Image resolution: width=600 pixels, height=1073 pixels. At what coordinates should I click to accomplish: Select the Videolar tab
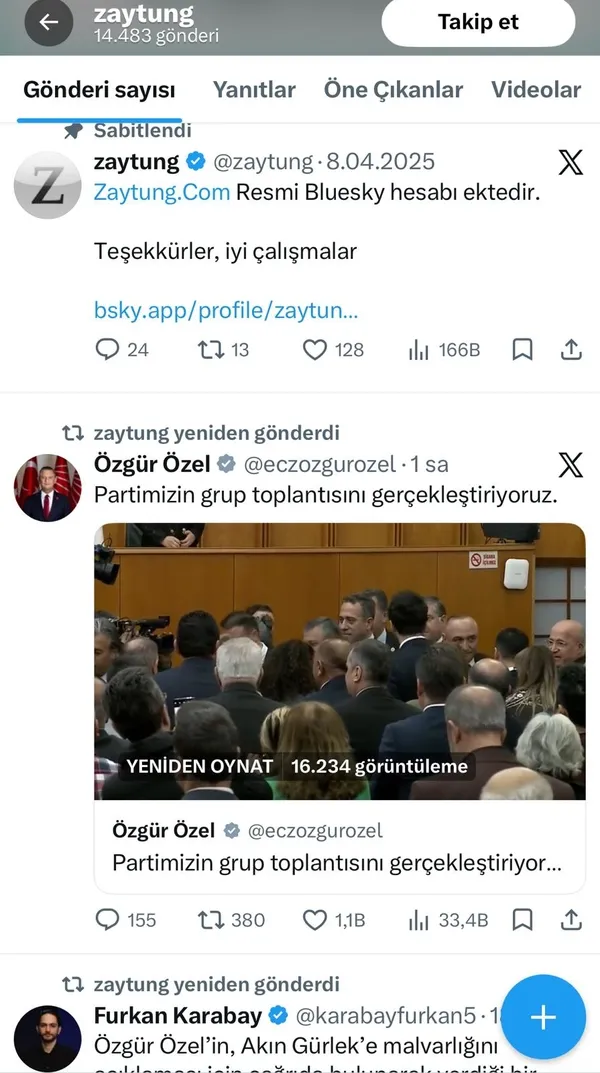[x=535, y=90]
